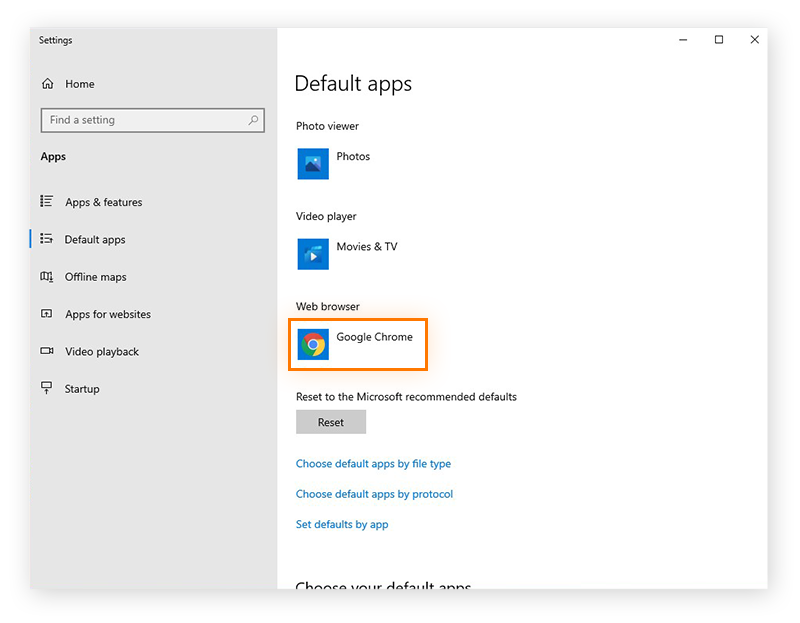The image size is (800, 623).
Task: Open Choose default apps by protocol
Action: tap(374, 494)
